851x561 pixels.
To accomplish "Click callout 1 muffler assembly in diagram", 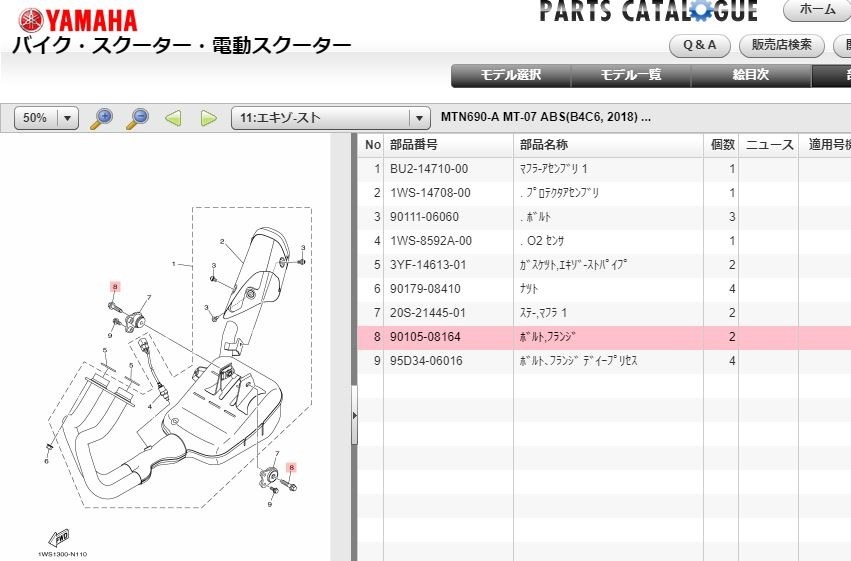I will pos(174,264).
